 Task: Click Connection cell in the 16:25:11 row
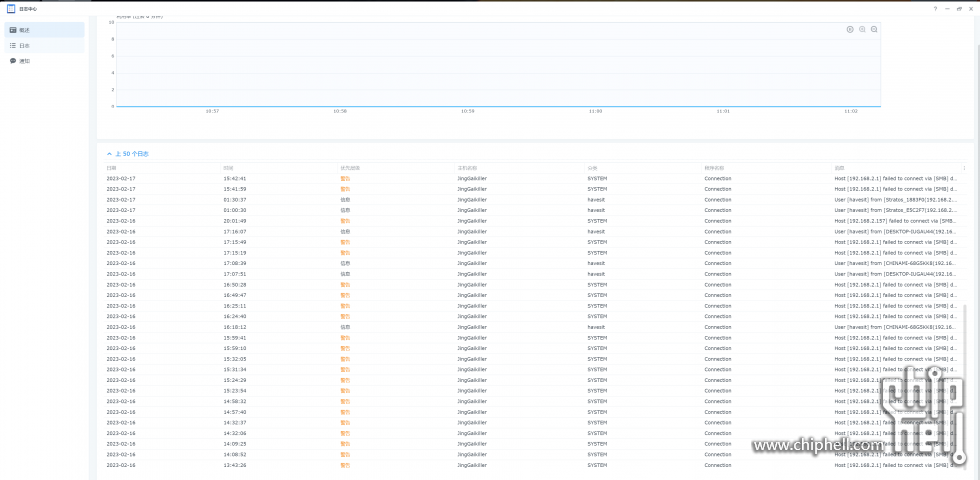click(718, 306)
